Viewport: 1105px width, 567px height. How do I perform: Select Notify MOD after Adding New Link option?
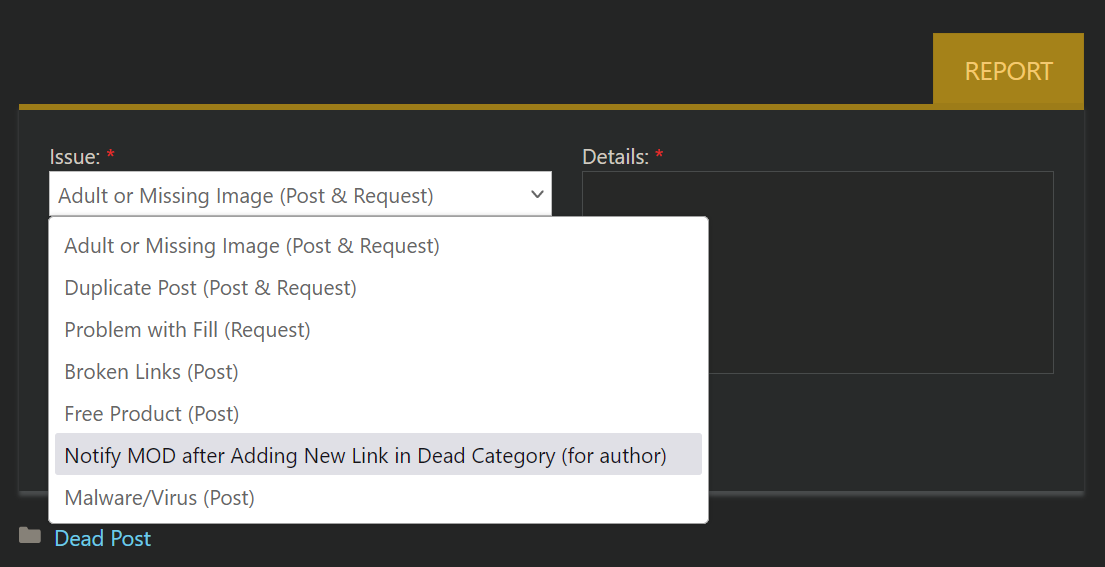point(378,455)
